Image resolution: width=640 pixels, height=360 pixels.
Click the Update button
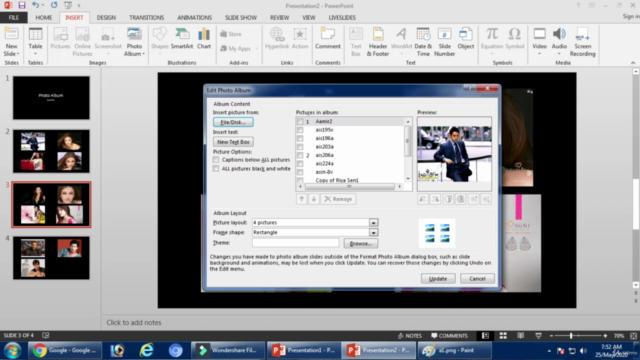tap(438, 278)
